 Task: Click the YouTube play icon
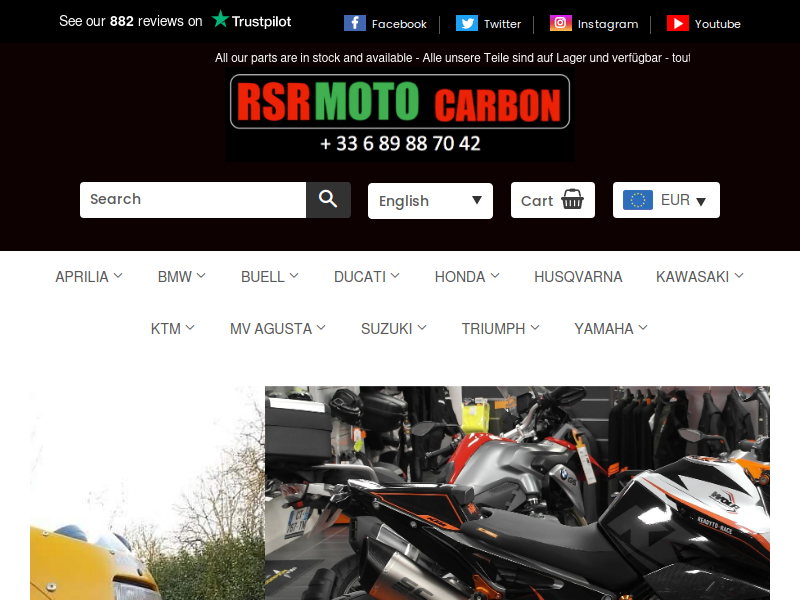tap(678, 23)
